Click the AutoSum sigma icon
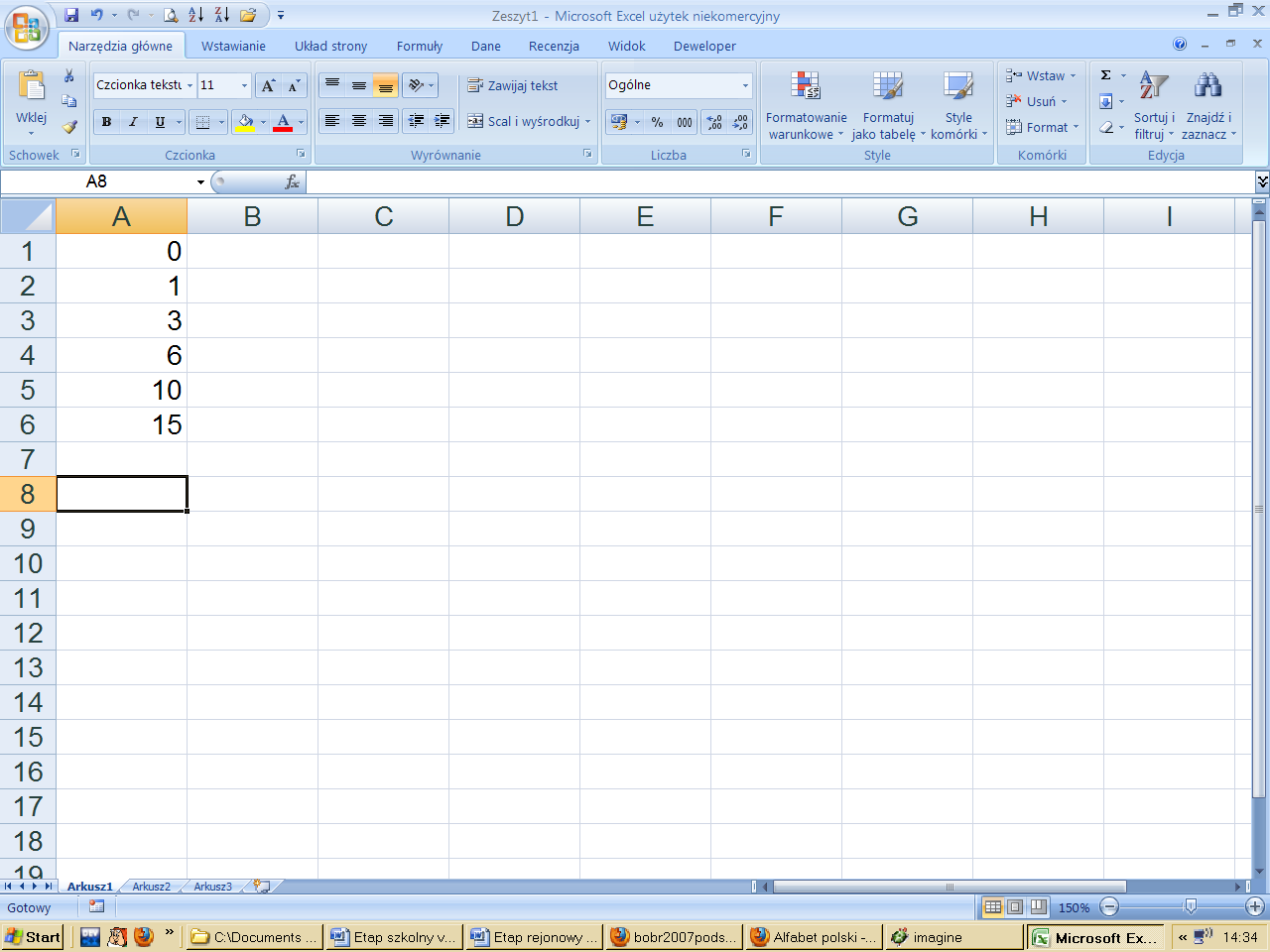Viewport: 1270px width, 952px height. (x=1106, y=75)
